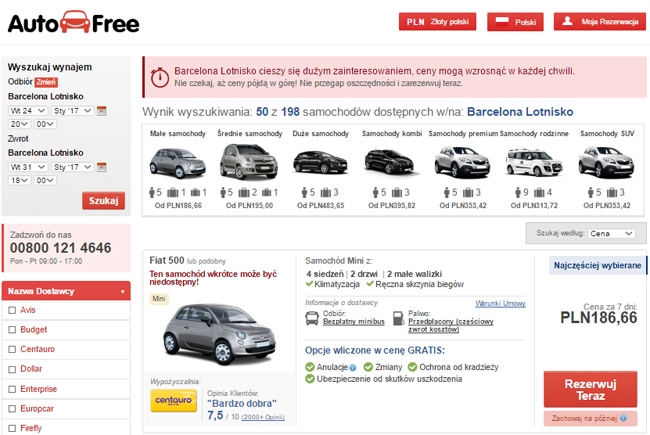650x435 pixels.
Task: Open return date calendar icon
Action: [102, 167]
